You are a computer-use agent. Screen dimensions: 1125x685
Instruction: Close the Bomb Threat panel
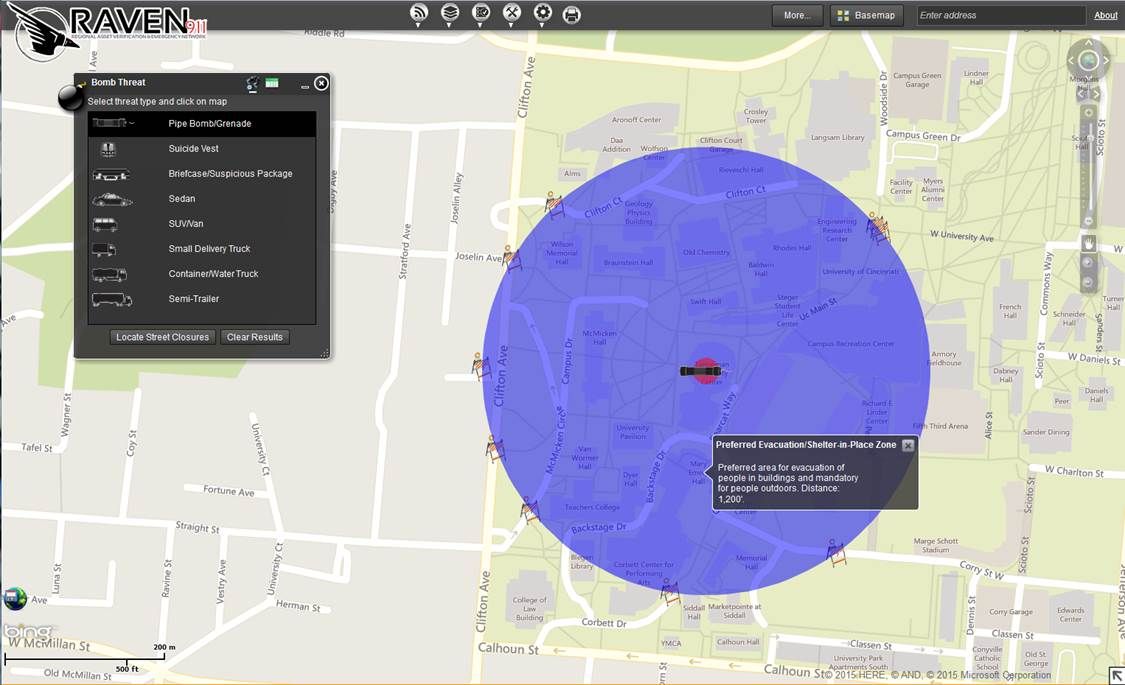(x=321, y=83)
